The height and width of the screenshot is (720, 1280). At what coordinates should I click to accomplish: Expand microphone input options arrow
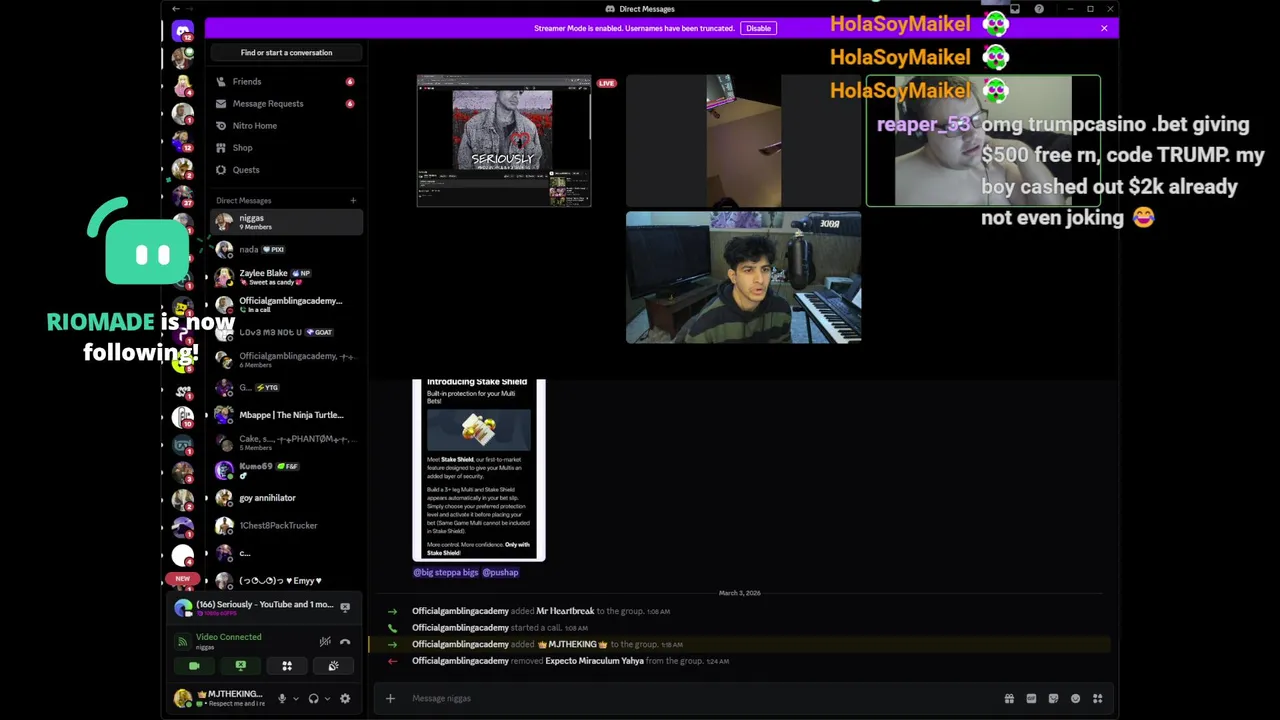(x=295, y=699)
